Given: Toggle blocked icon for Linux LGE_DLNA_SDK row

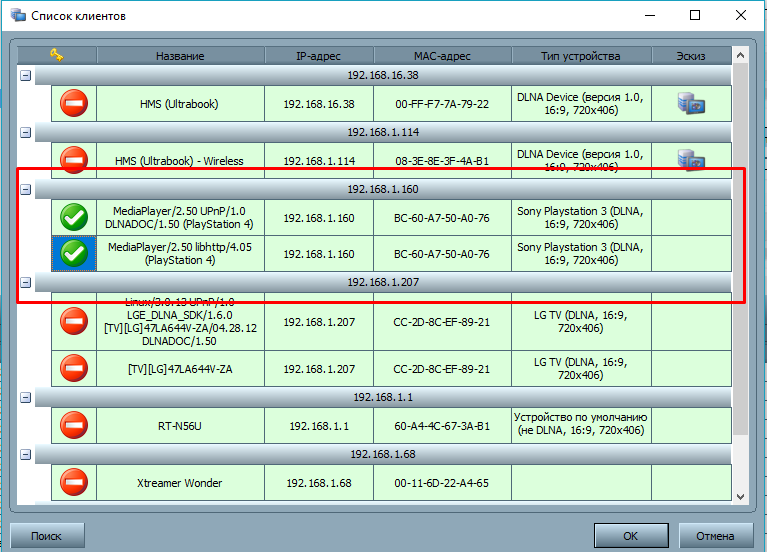Looking at the screenshot, I should click(74, 320).
